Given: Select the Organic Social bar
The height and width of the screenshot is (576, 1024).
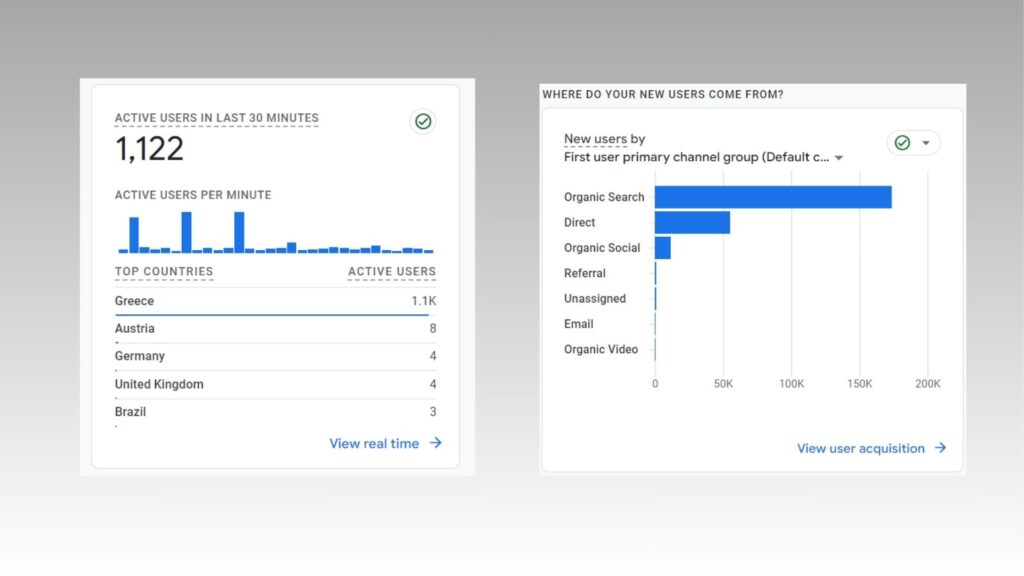Looking at the screenshot, I should tap(662, 248).
